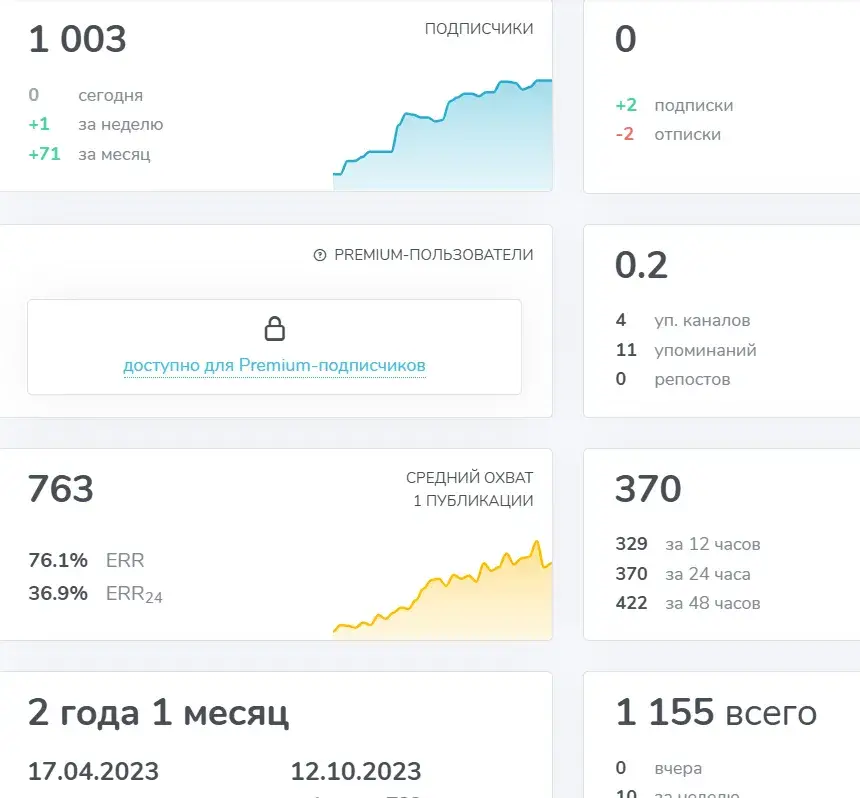Click the "ПОДПИСЧИКИ" card label
The image size is (860, 798).
479,29
